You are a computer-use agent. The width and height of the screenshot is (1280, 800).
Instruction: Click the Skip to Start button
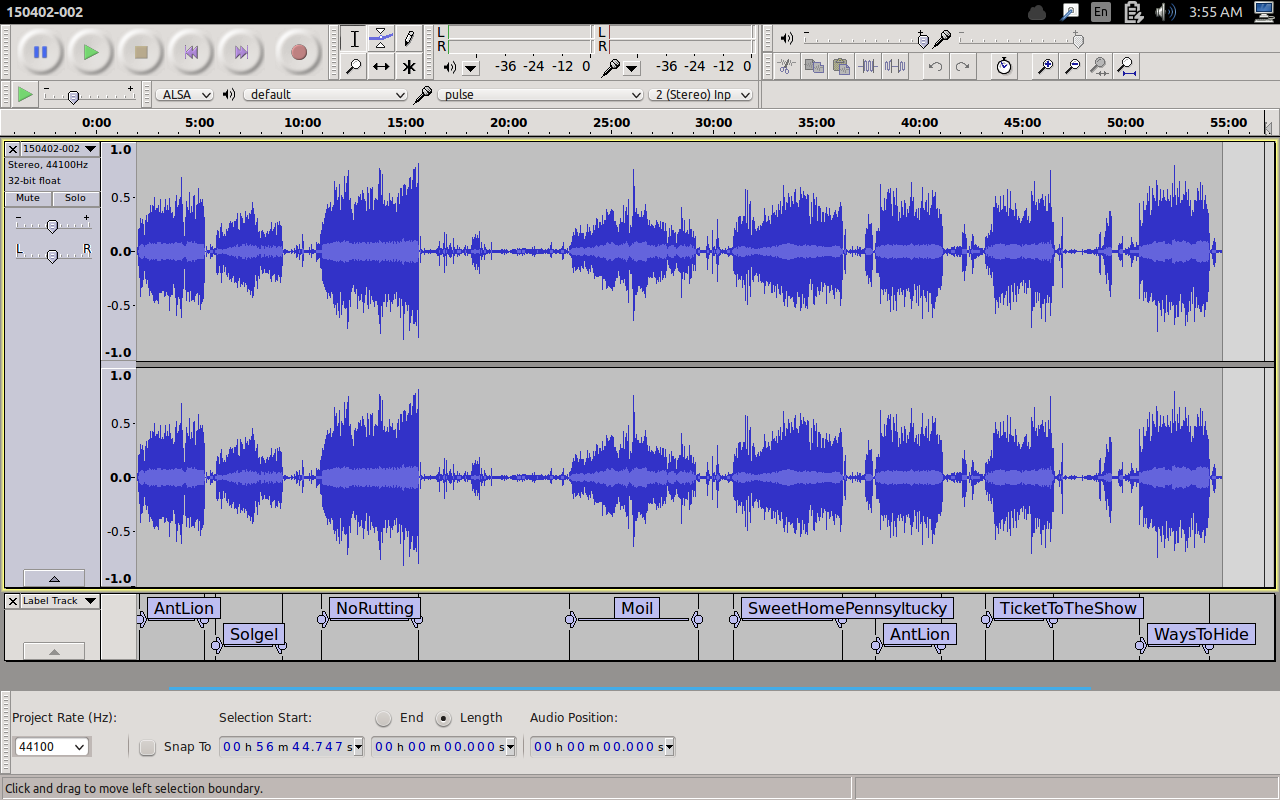[x=192, y=52]
